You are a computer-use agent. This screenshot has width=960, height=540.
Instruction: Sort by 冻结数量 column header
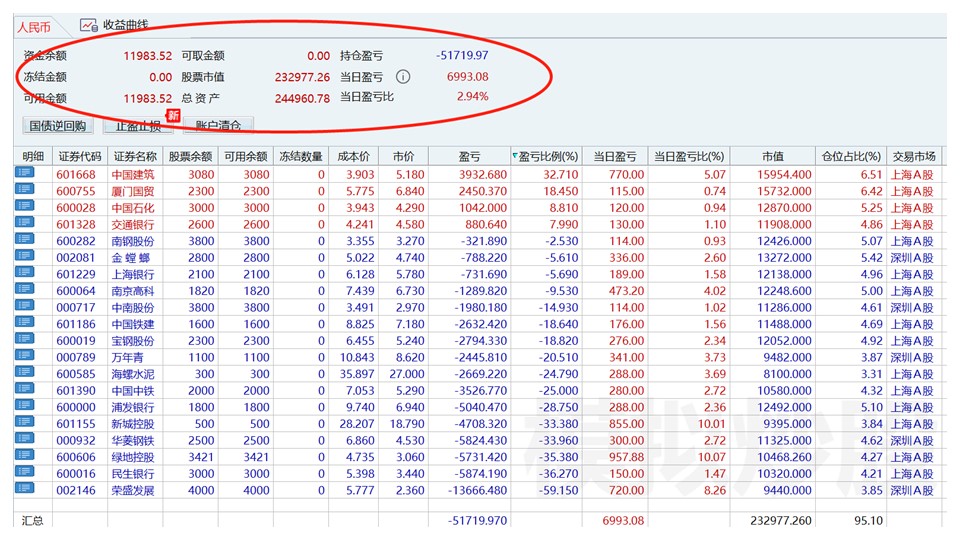coord(301,157)
